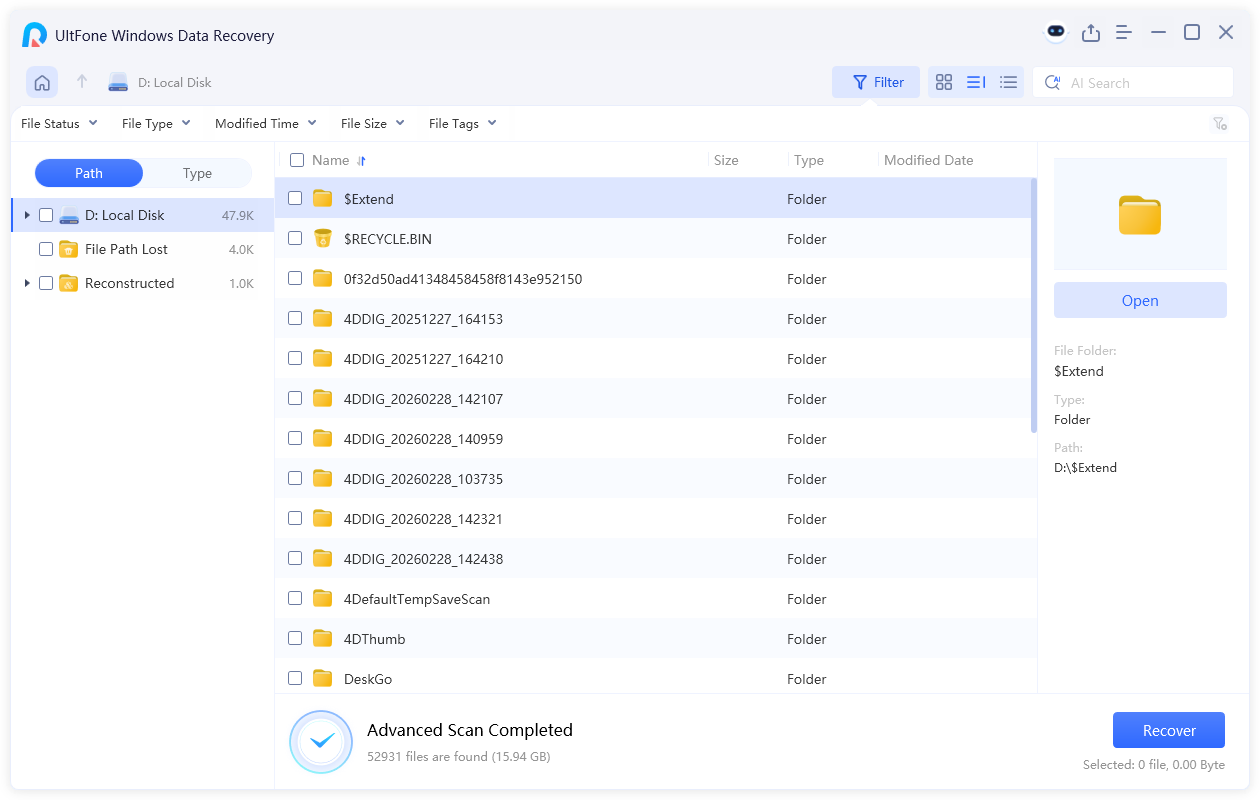
Task: Switch to detail list view
Action: click(976, 83)
